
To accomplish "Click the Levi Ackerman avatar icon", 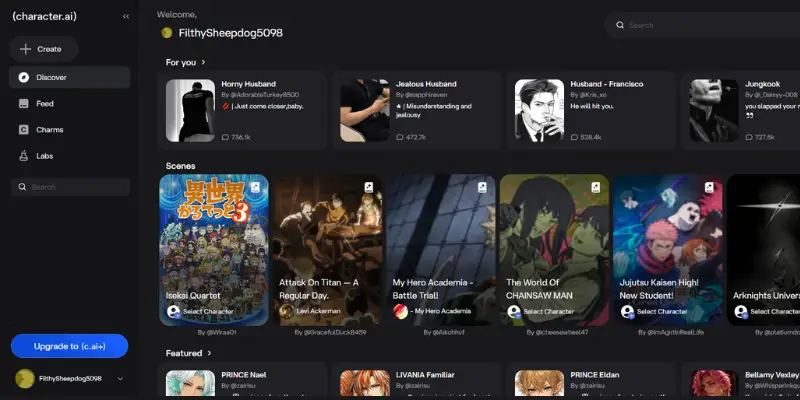I will 287,311.
